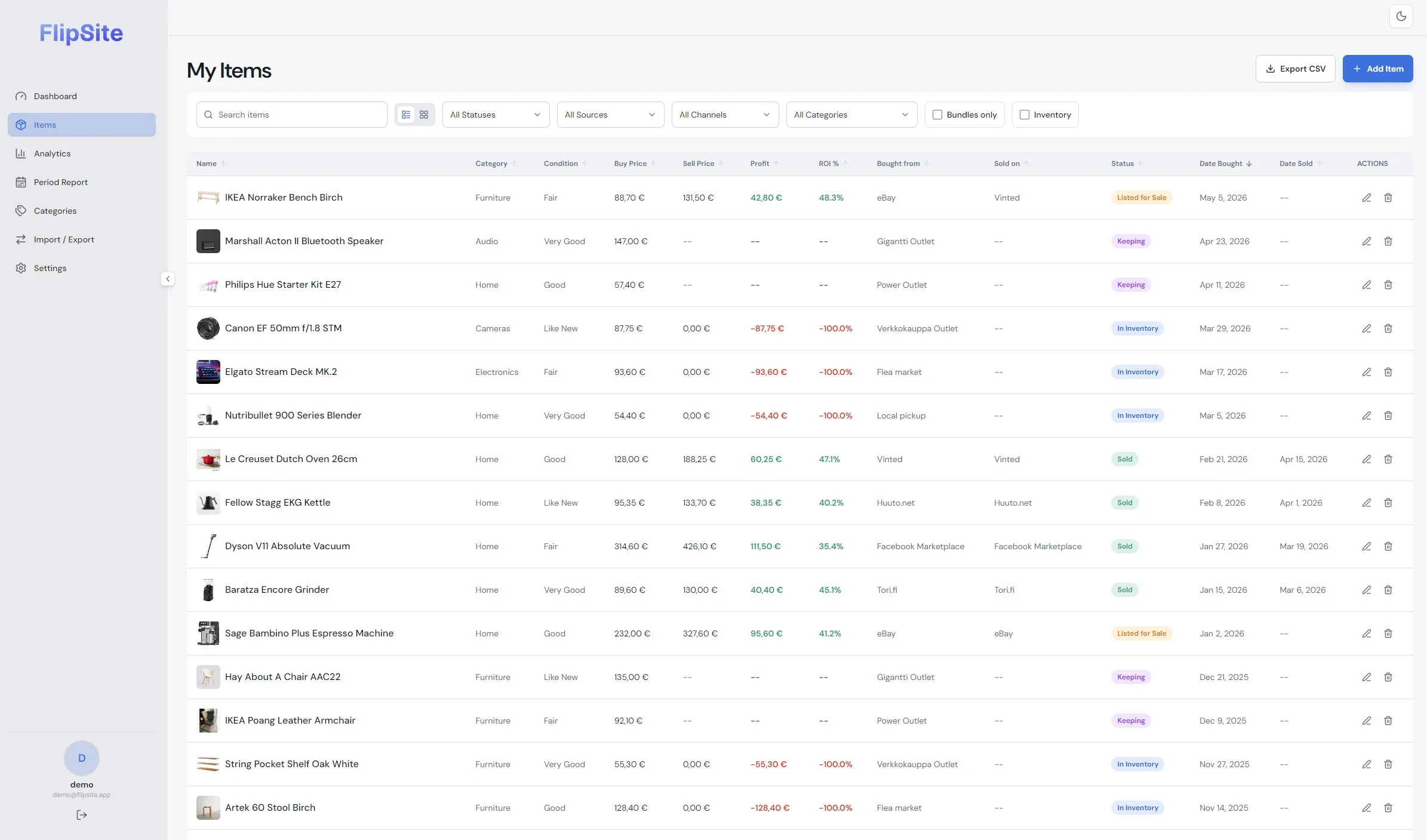Sort table by Date Bought column
Viewport: 1427px width, 840px height.
[1226, 164]
